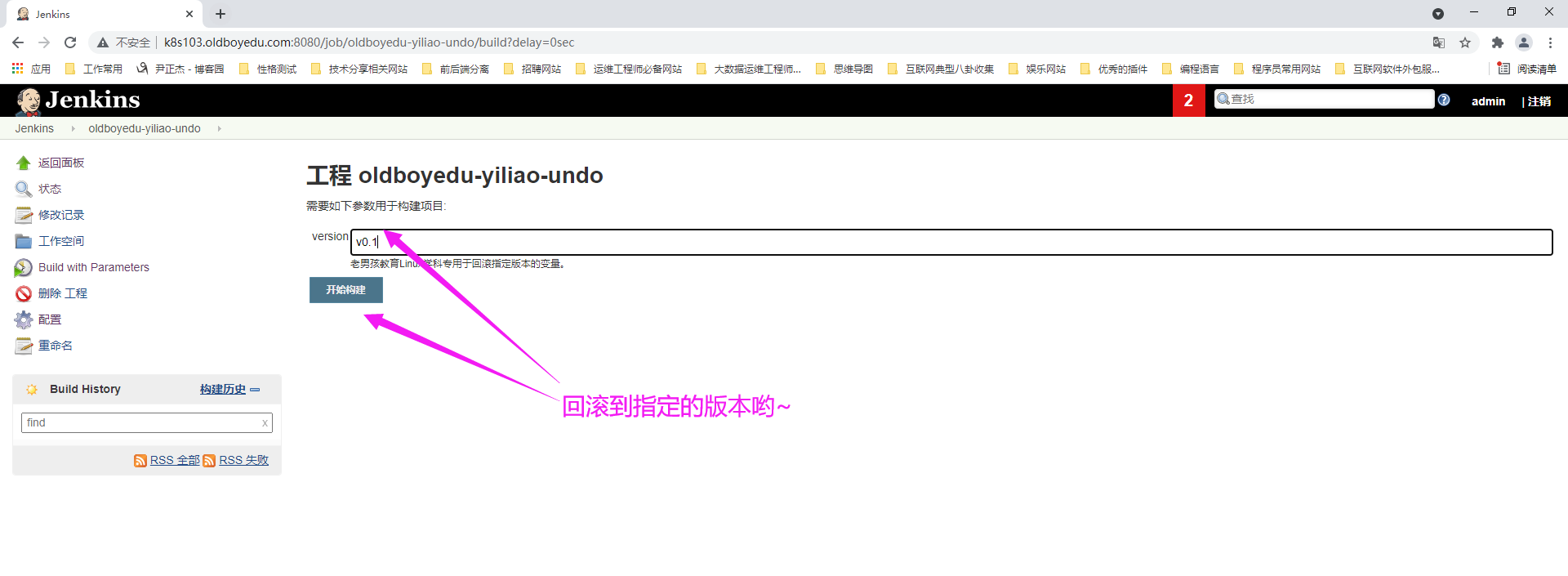Screen dimensions: 1568x576
Task: Expand the Jenkins breadcrumb arrow menu
Action: pos(73,129)
